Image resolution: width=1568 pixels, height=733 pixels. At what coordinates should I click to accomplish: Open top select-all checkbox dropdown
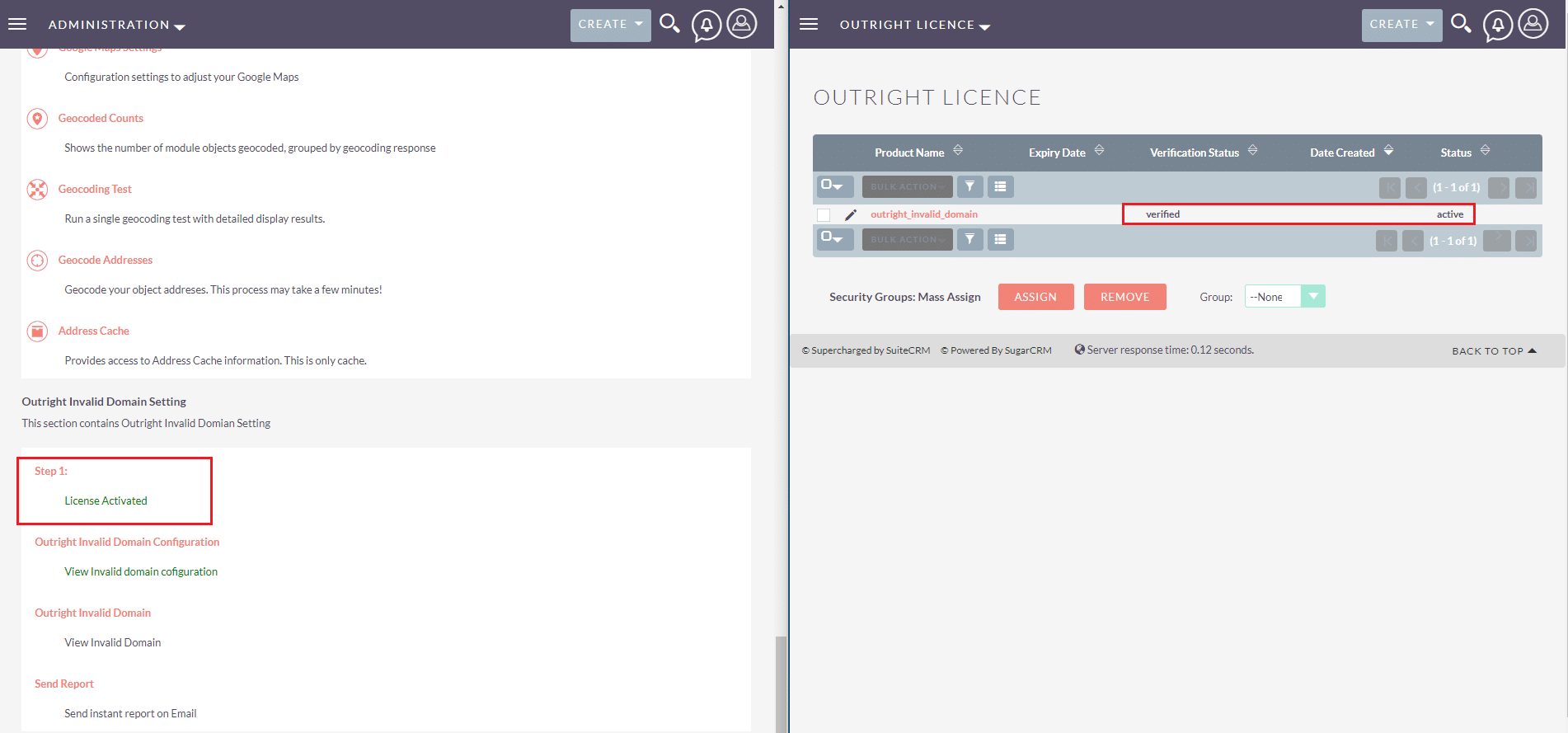point(835,186)
